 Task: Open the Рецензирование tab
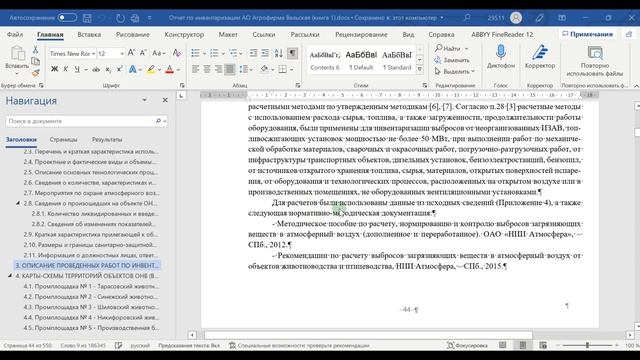click(x=361, y=35)
